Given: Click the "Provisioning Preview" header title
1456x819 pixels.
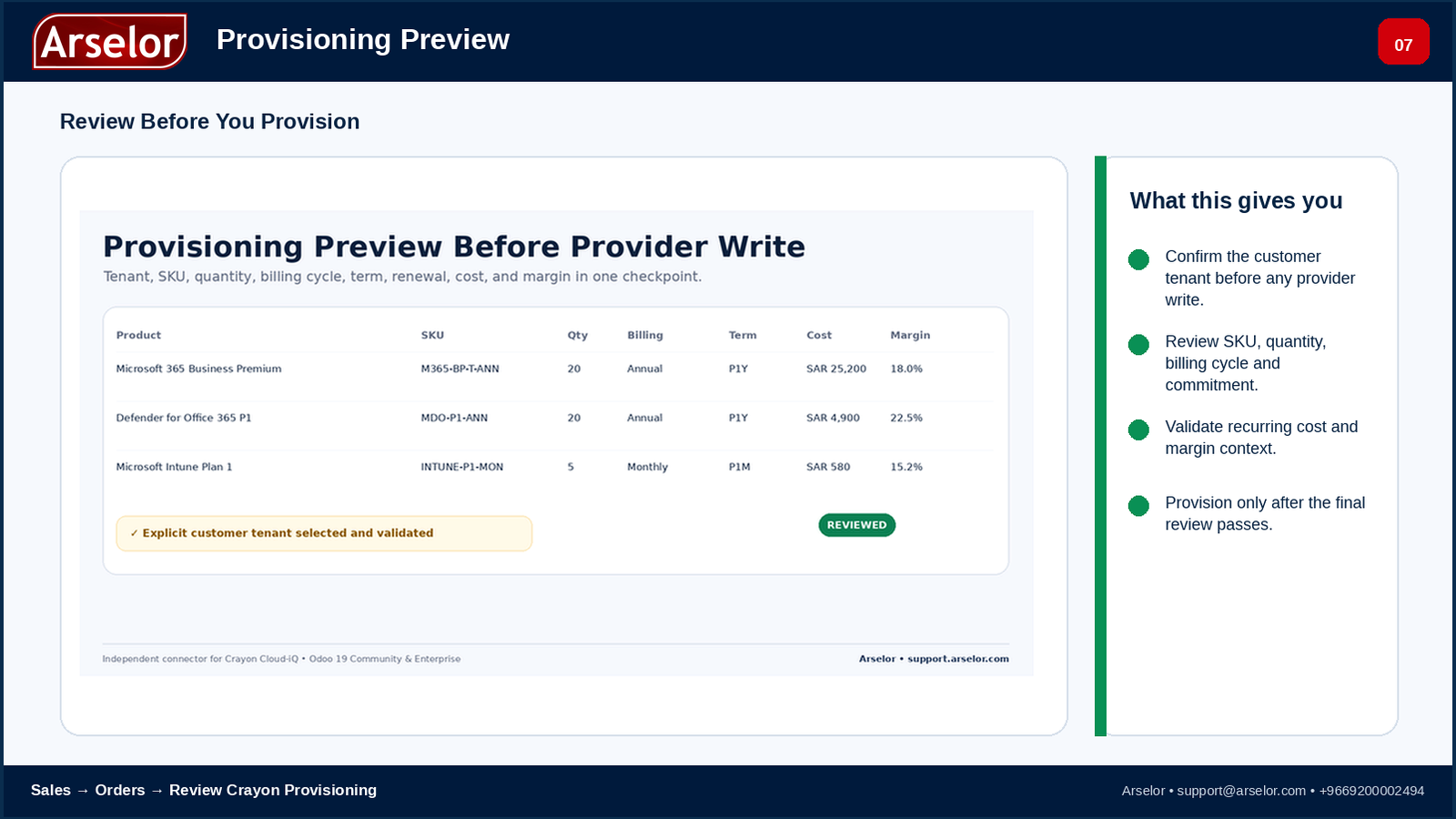Looking at the screenshot, I should coord(363,40).
